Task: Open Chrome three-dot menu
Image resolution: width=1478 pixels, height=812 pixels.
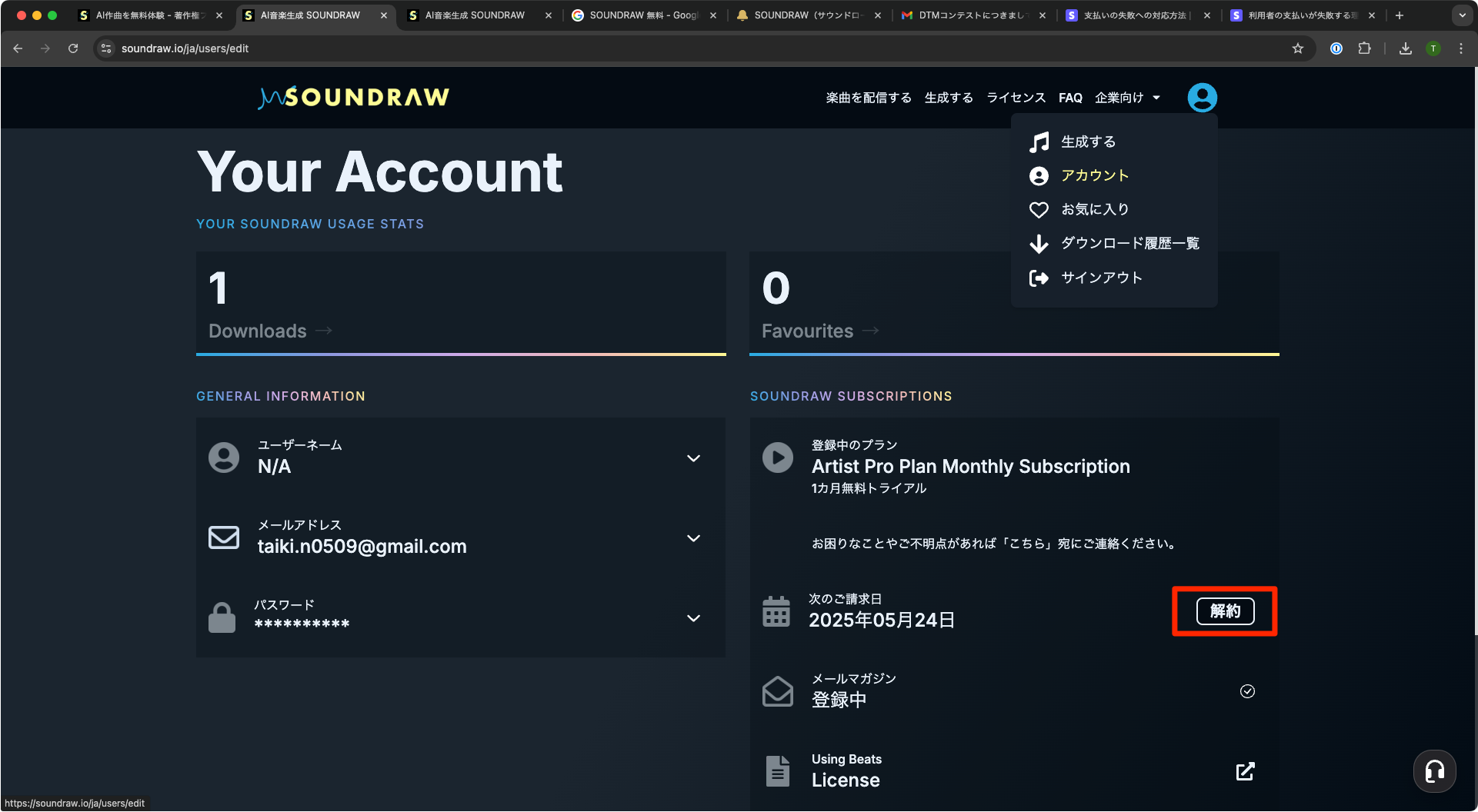Action: [x=1461, y=48]
